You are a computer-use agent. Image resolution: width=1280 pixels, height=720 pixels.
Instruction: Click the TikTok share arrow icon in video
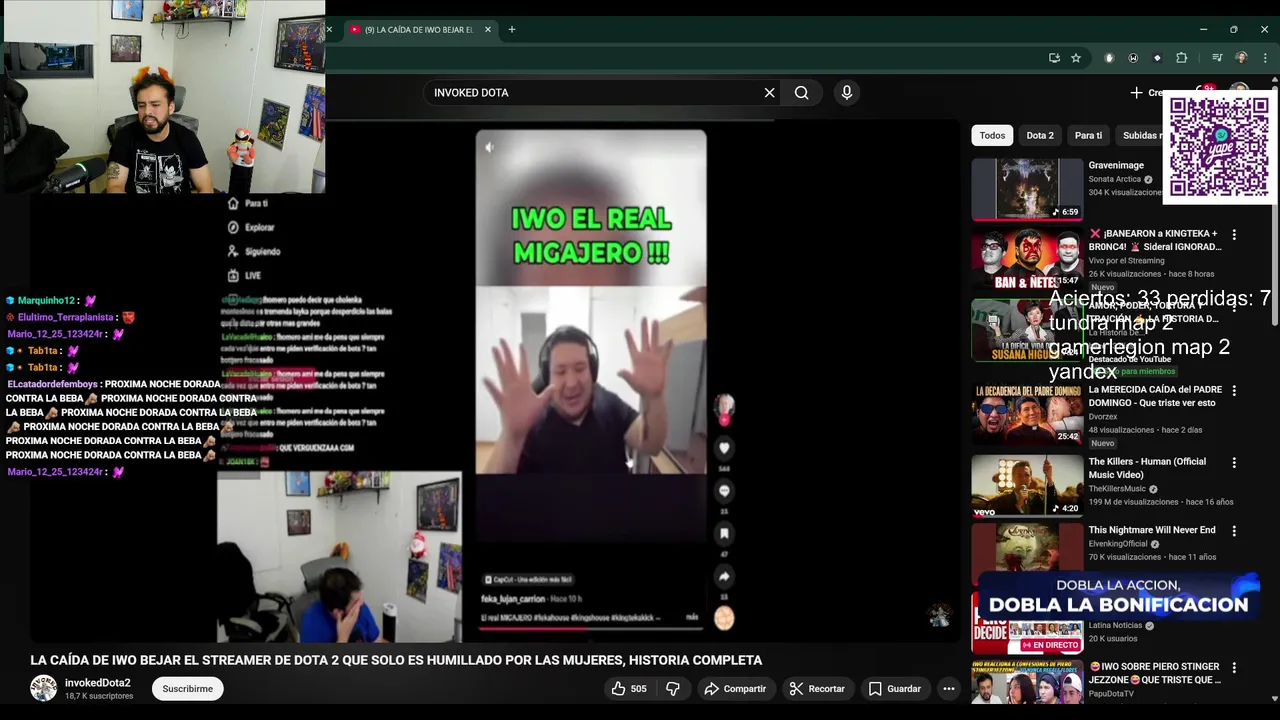[x=724, y=576]
